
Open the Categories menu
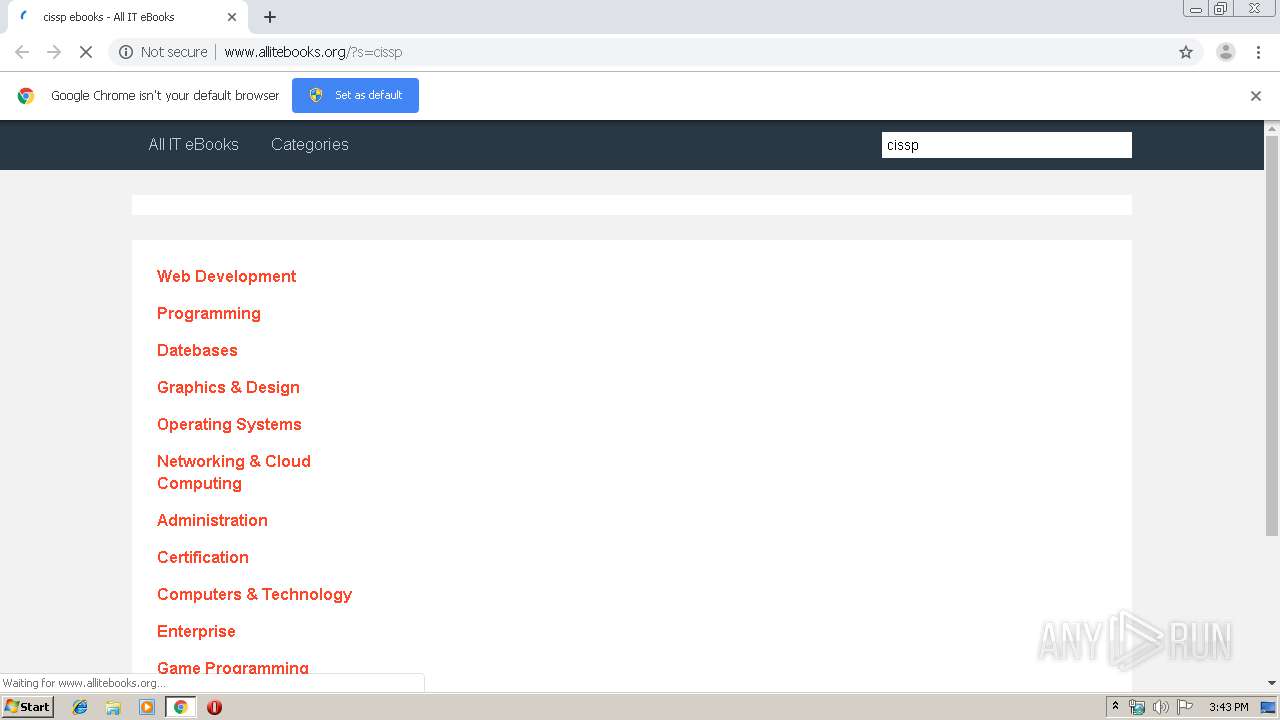310,144
